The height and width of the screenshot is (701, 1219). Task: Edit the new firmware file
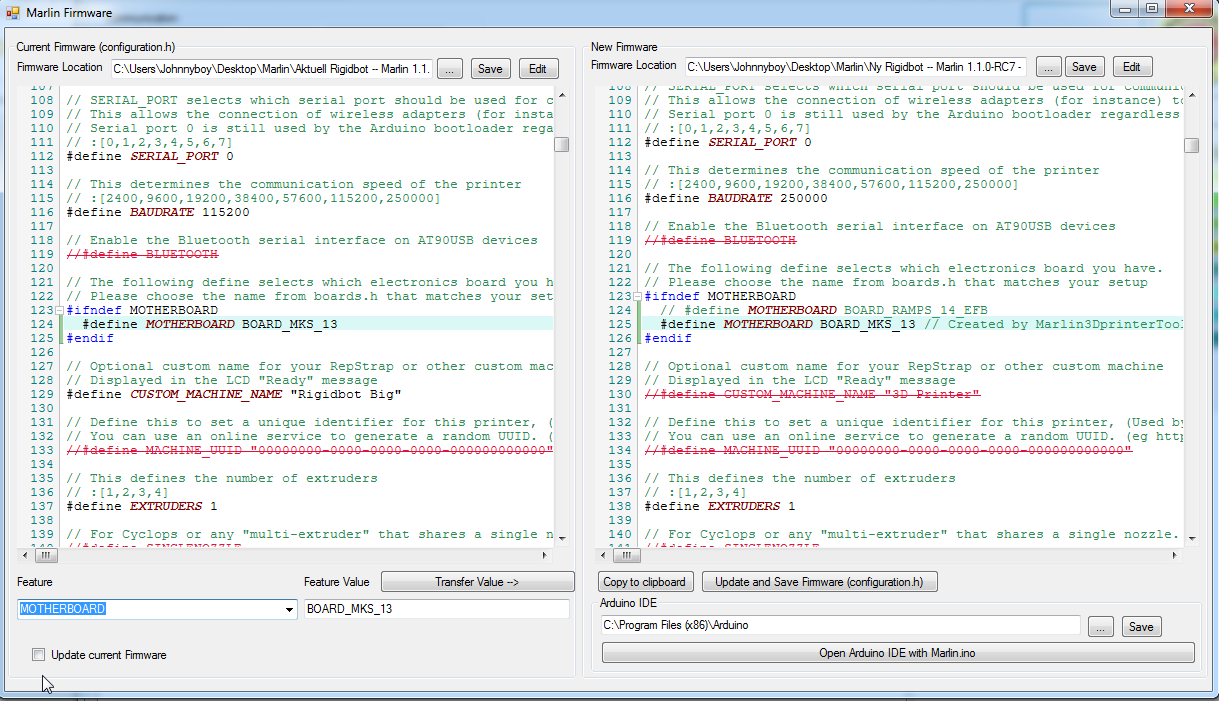click(x=1132, y=67)
